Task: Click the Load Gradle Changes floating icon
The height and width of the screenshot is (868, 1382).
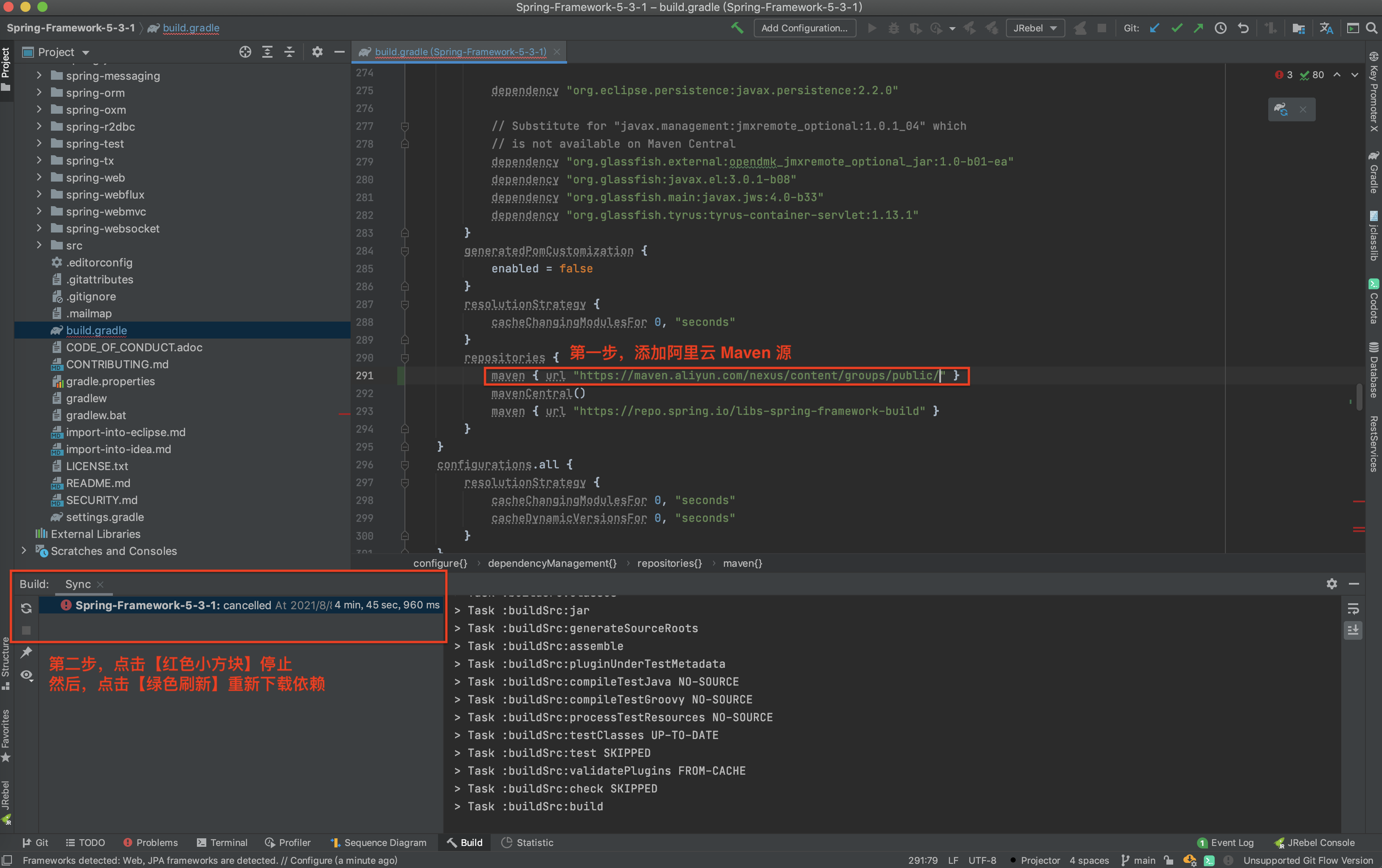Action: click(1281, 109)
